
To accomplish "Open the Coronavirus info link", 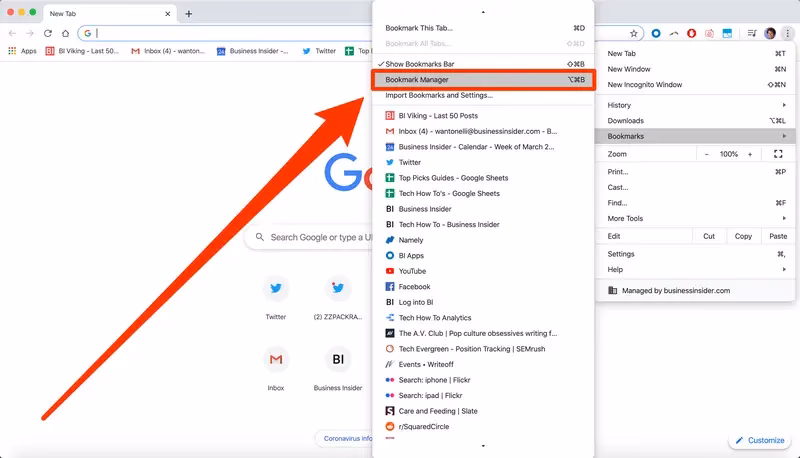I will (345, 439).
